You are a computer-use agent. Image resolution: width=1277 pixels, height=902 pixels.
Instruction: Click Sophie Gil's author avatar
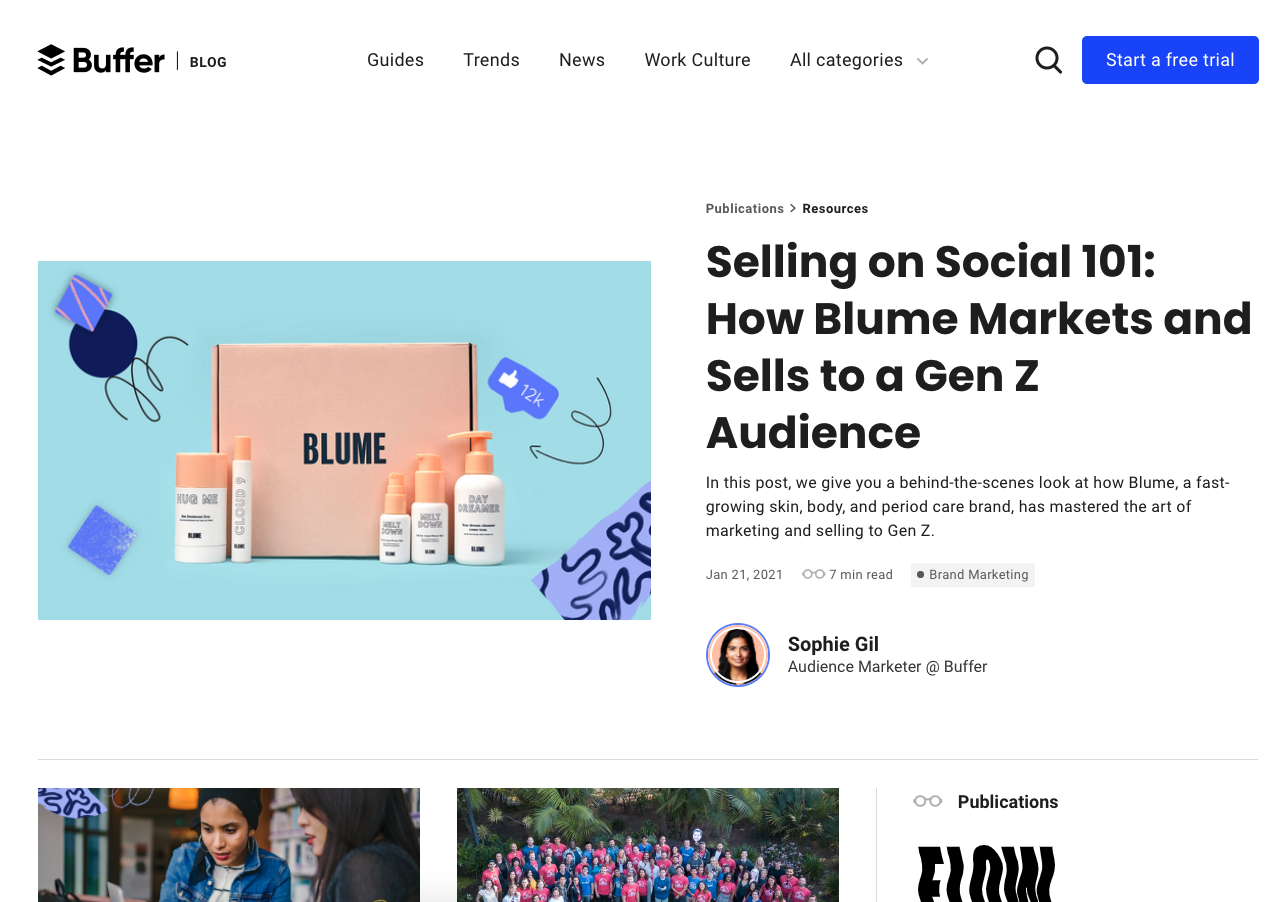(738, 655)
